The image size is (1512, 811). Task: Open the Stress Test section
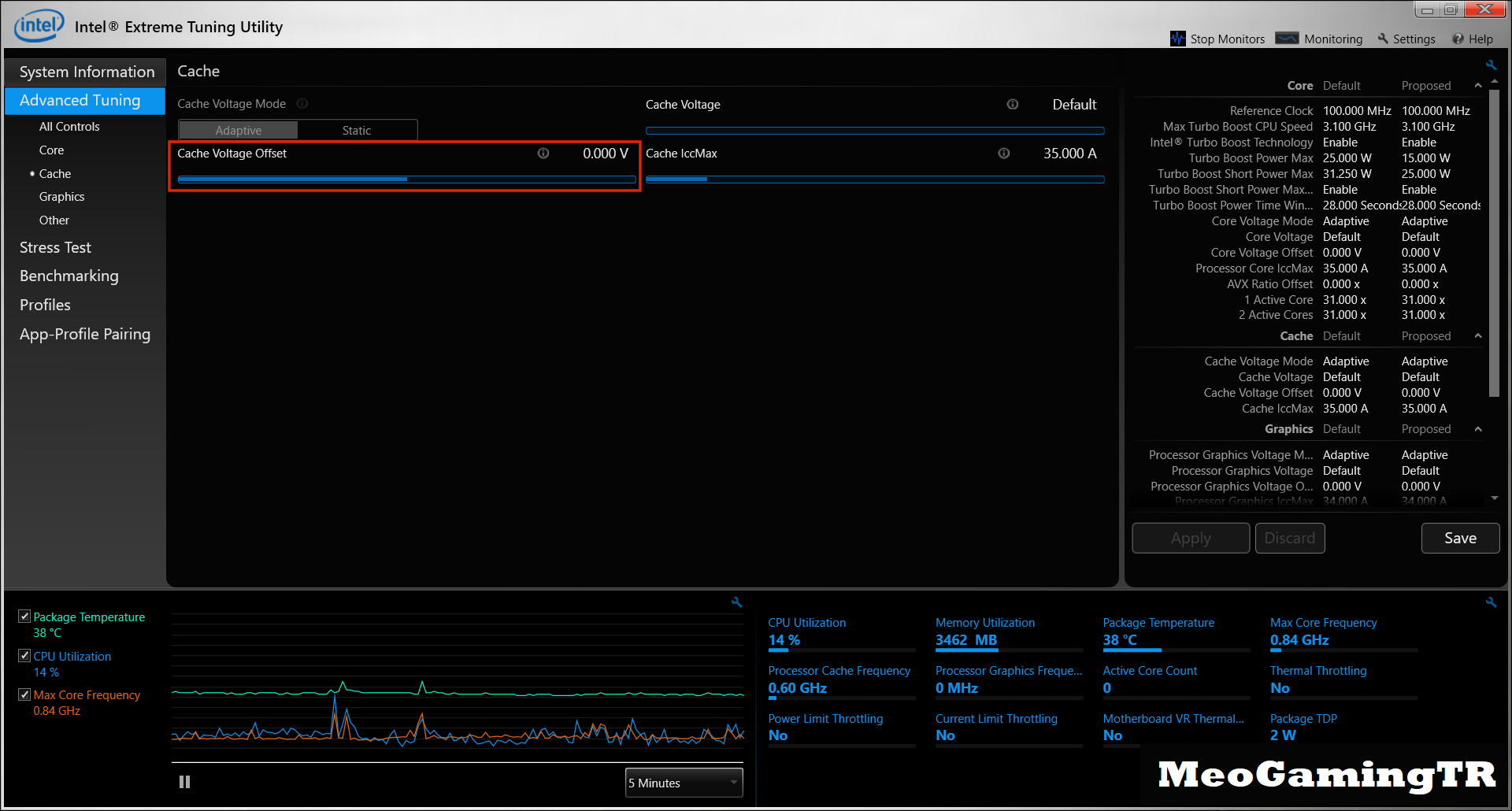(55, 247)
